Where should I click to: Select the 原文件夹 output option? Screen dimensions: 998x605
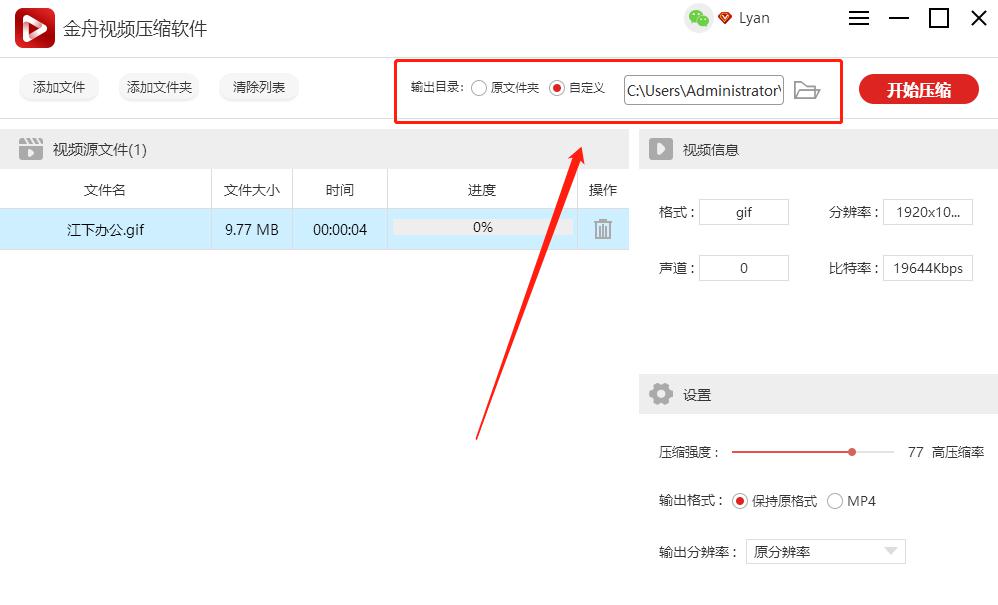pyautogui.click(x=479, y=86)
